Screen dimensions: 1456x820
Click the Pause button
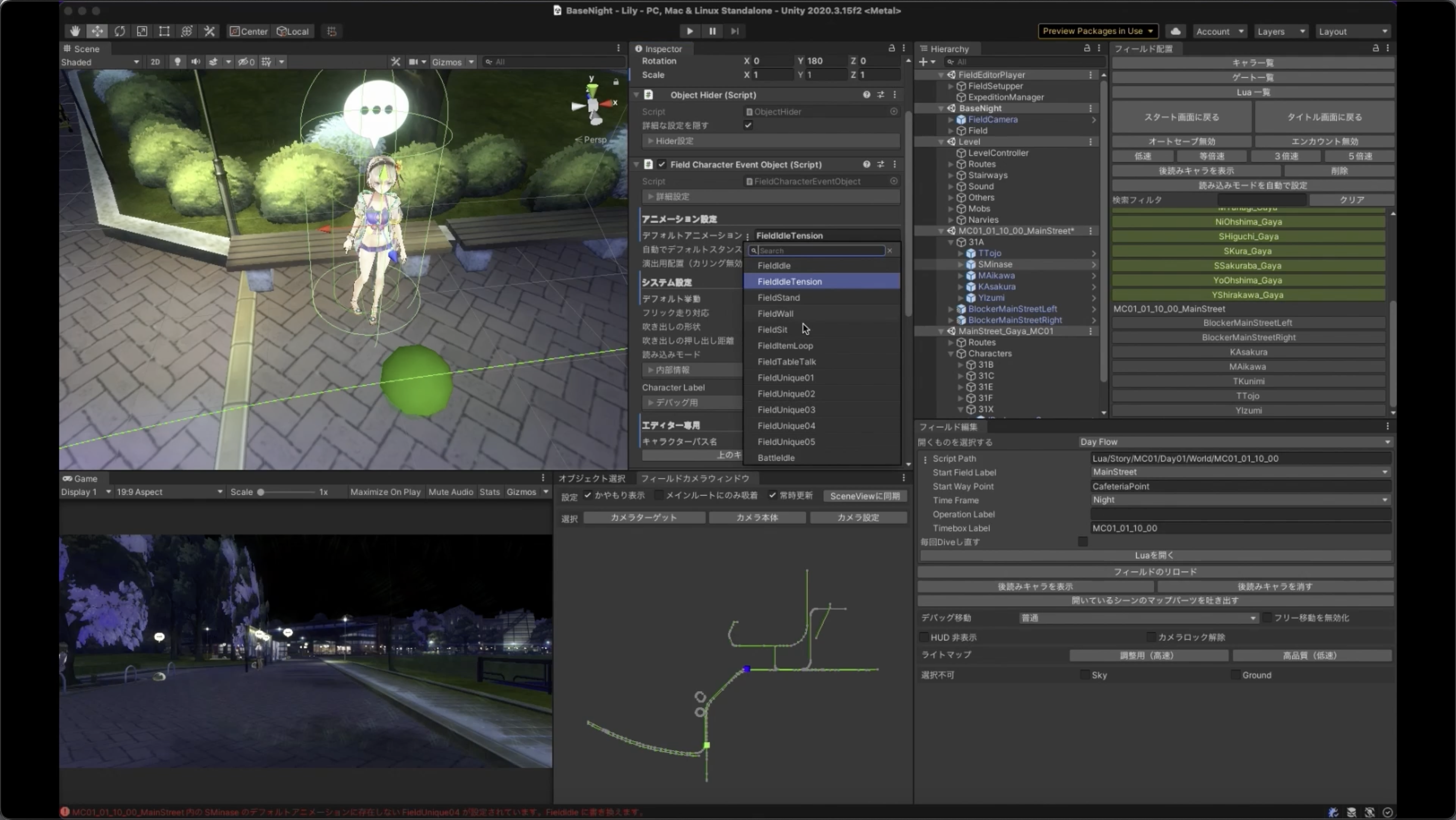(712, 31)
